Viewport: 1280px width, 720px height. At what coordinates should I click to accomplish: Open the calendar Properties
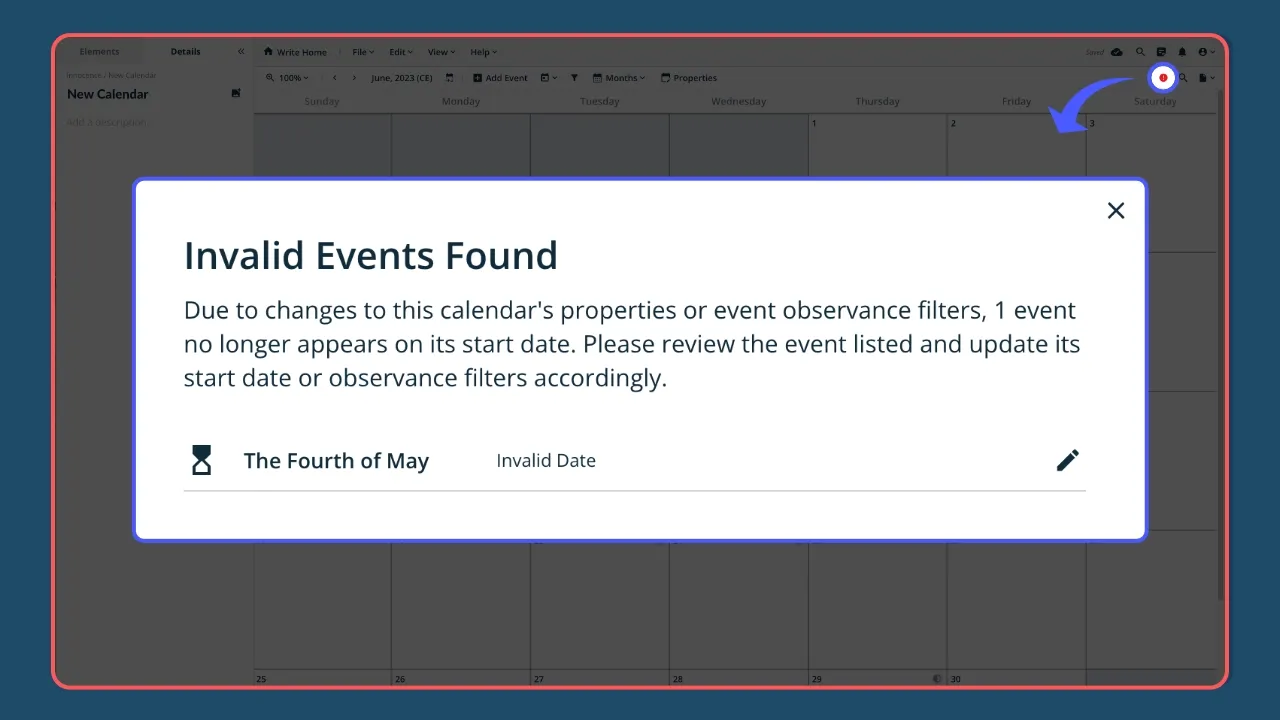pos(689,77)
